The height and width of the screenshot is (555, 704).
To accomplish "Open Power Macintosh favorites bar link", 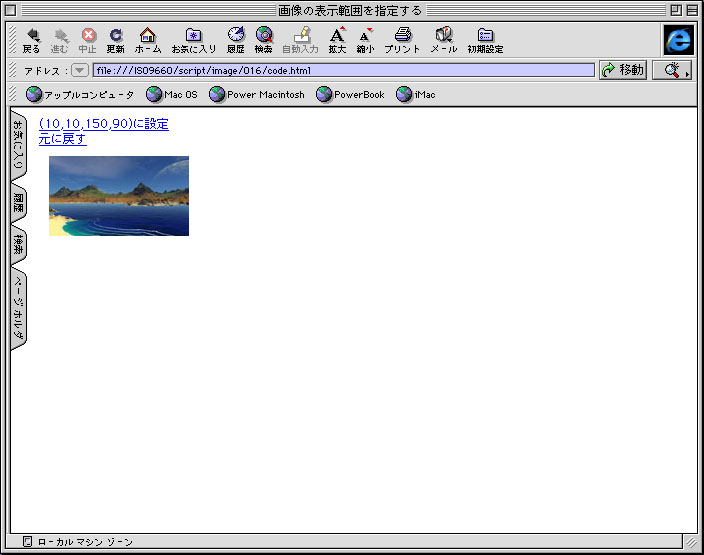I will point(256,94).
